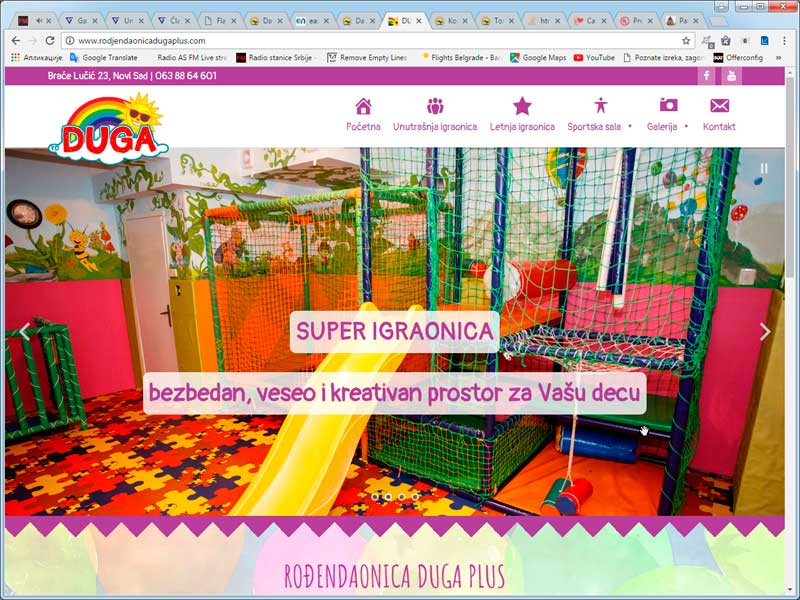Click the star icon above Letnja igraonica

click(x=522, y=106)
